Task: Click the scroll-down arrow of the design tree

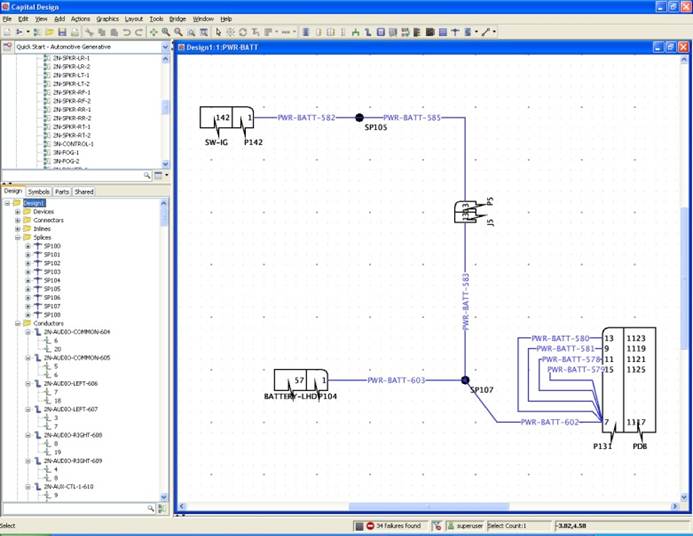Action: (x=164, y=497)
